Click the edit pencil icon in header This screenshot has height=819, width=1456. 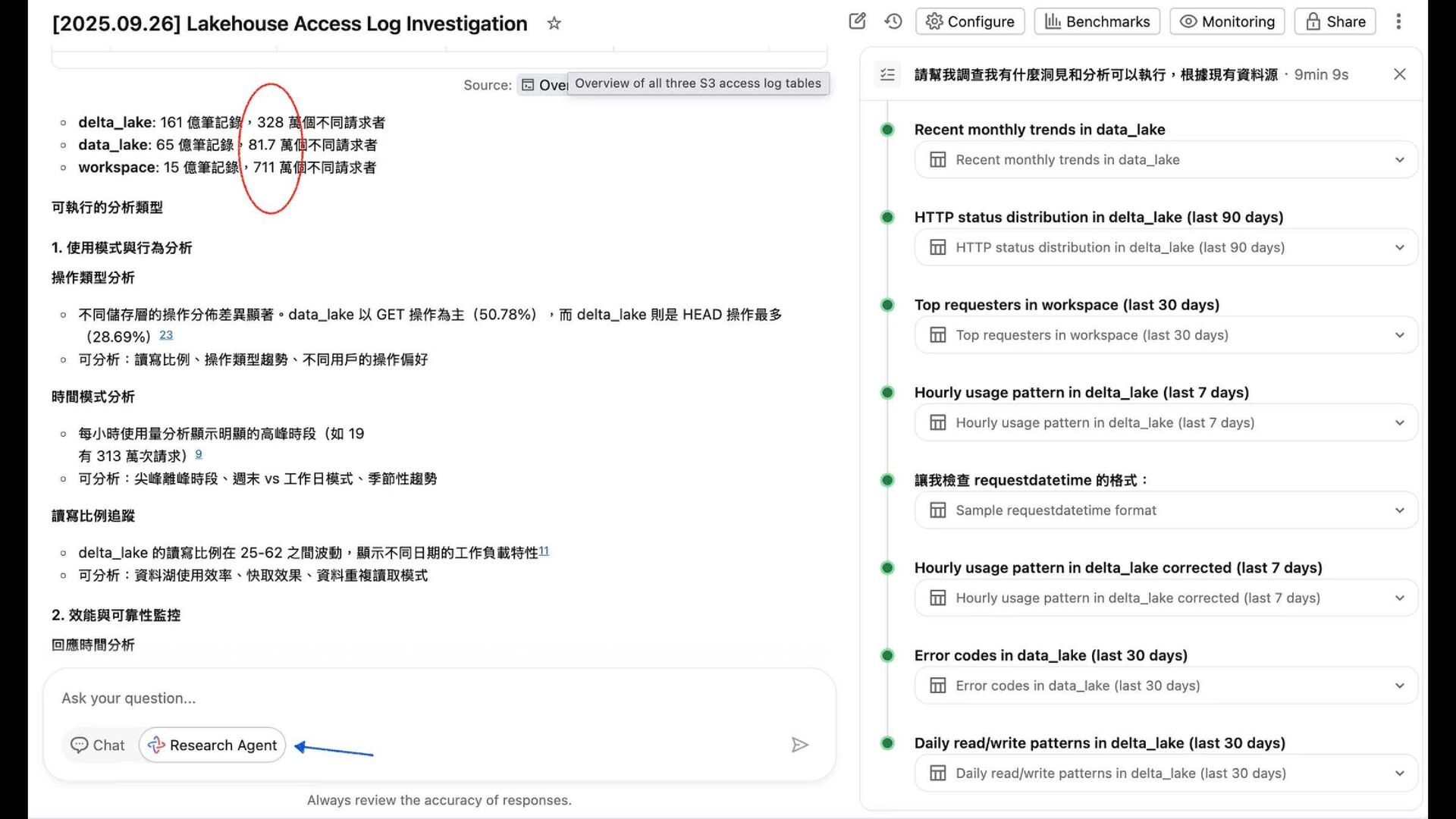point(857,21)
